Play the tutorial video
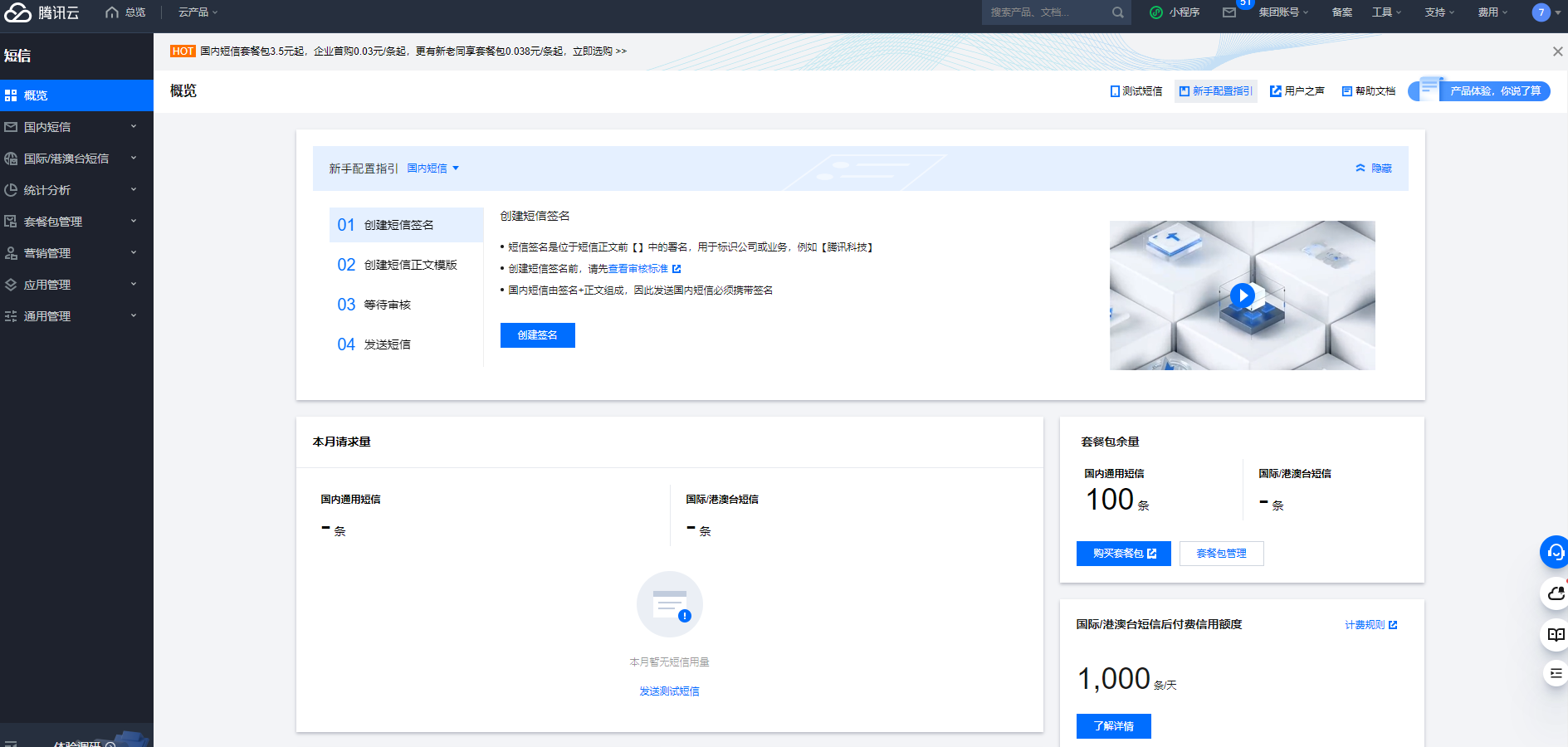This screenshot has height=747, width=1568. 1242,295
